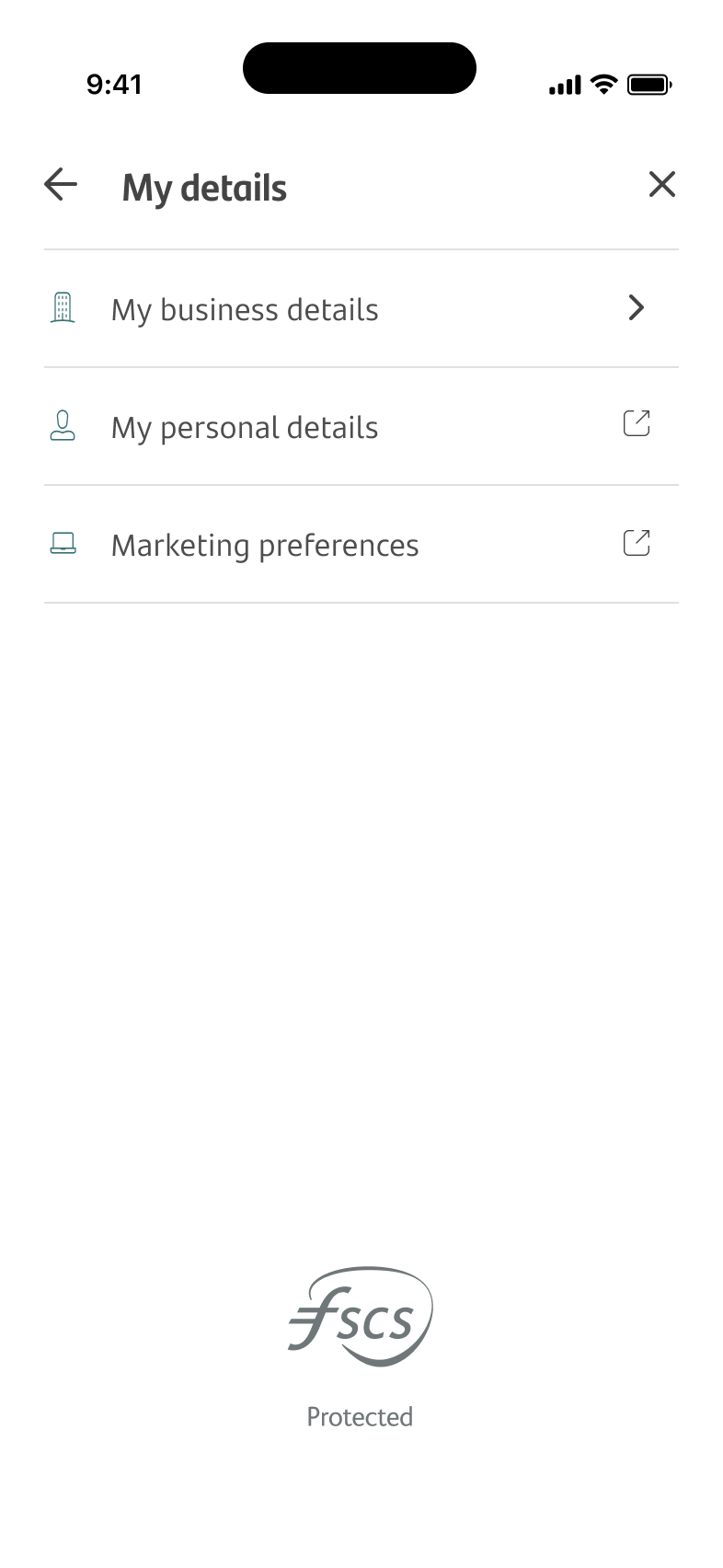The image size is (723, 1568).
Task: Tap the FSCS logo
Action: tap(360, 1316)
